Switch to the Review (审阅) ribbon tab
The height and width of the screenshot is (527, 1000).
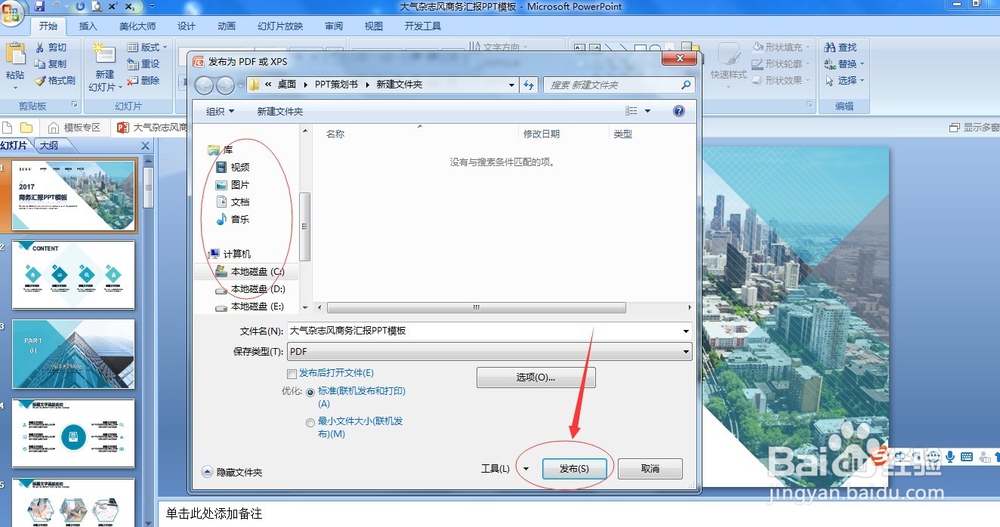point(334,26)
